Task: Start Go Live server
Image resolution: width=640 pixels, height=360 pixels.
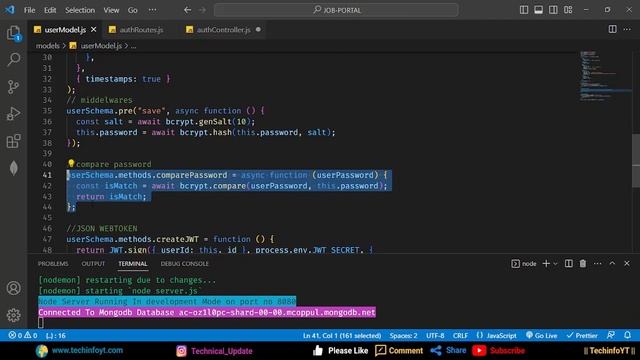Action: click(x=541, y=336)
